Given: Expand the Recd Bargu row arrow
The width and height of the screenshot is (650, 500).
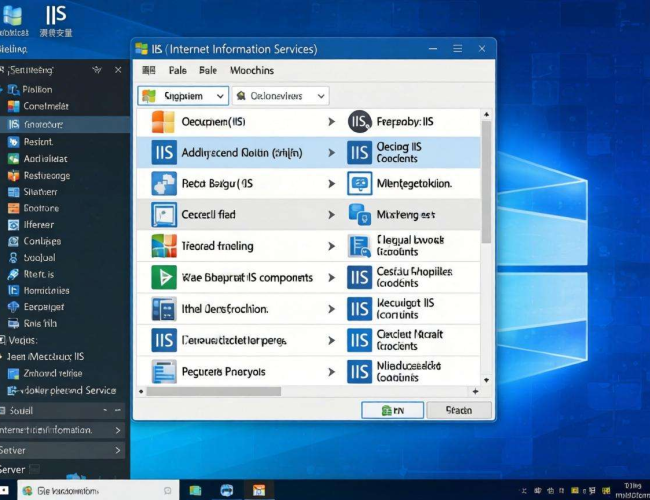Looking at the screenshot, I should click(x=332, y=184).
